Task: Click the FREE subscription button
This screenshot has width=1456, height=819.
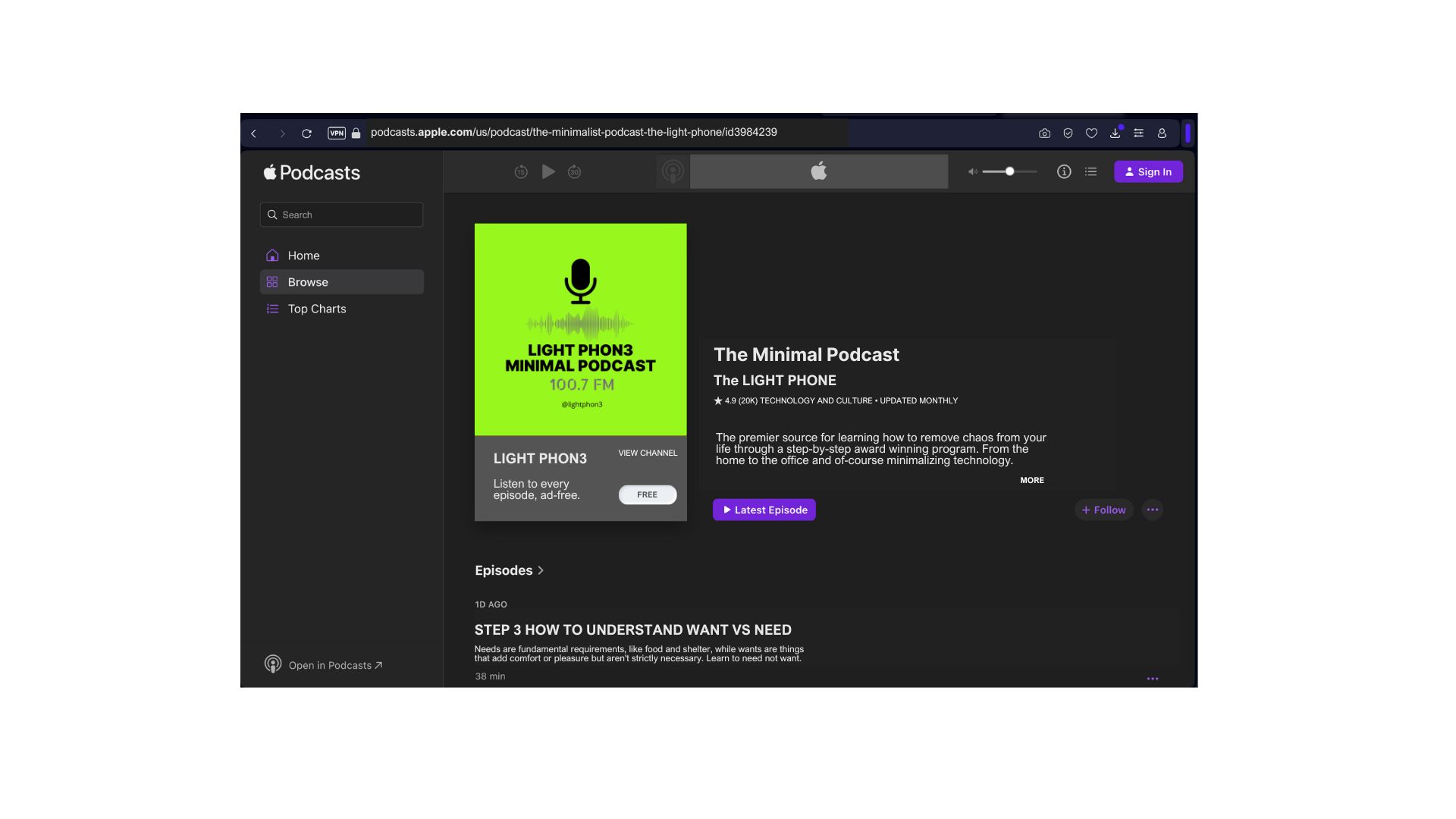Action: [x=648, y=494]
